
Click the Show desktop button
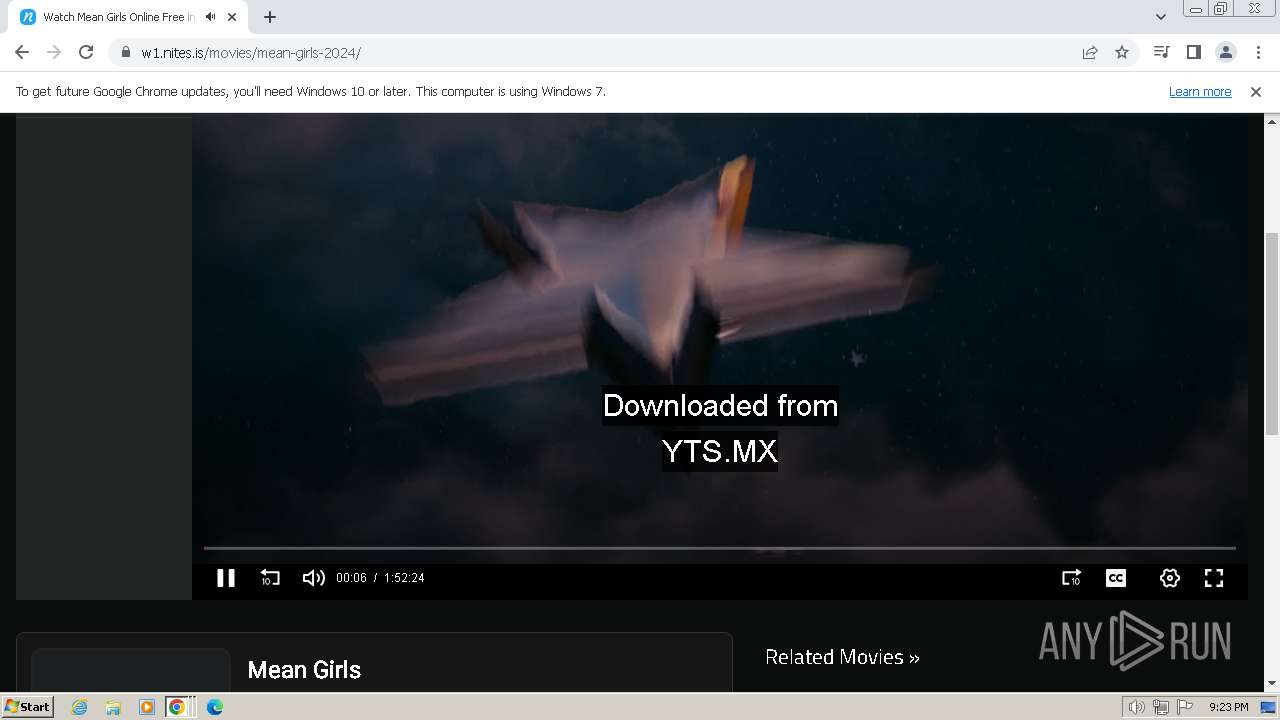click(x=1269, y=707)
